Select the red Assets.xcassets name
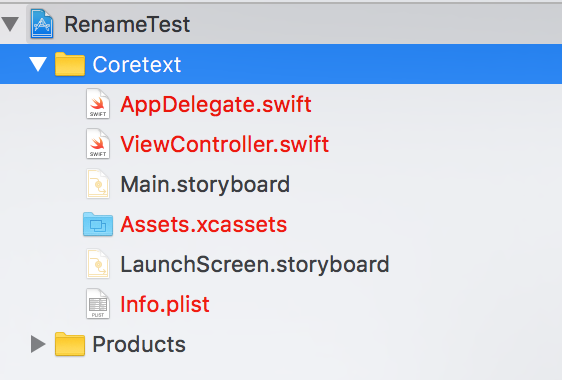Screen dimensions: 562x380 pyautogui.click(x=204, y=225)
